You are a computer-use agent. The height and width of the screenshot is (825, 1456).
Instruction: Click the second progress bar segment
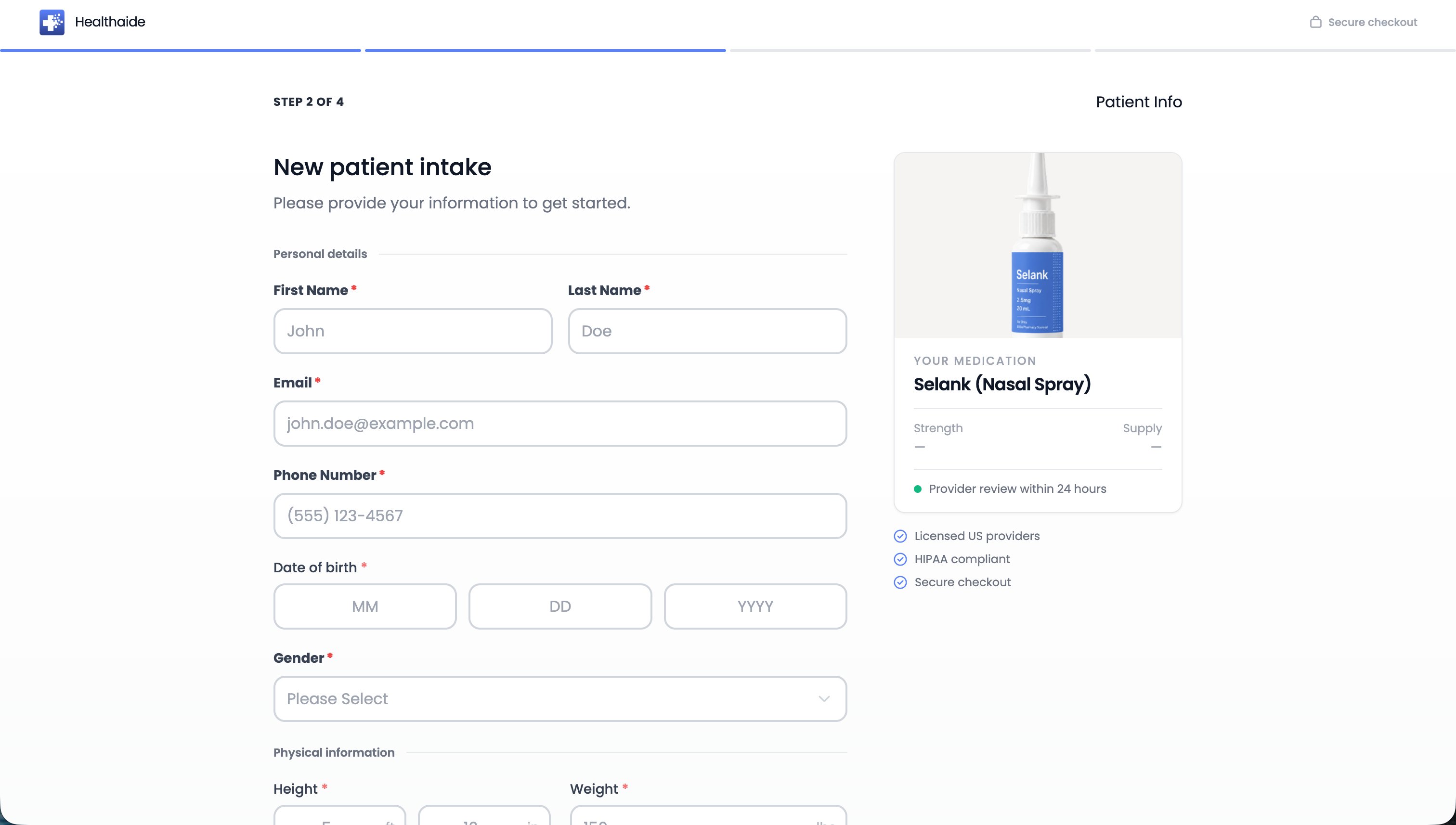coord(545,51)
